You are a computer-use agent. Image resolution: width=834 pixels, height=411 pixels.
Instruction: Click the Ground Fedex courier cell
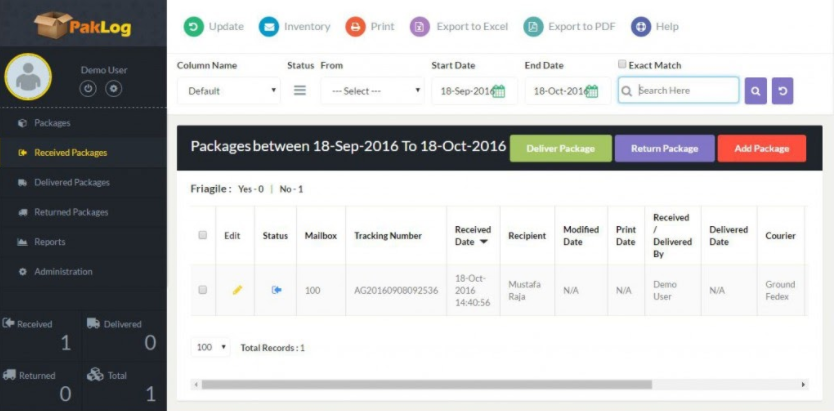pyautogui.click(x=780, y=290)
